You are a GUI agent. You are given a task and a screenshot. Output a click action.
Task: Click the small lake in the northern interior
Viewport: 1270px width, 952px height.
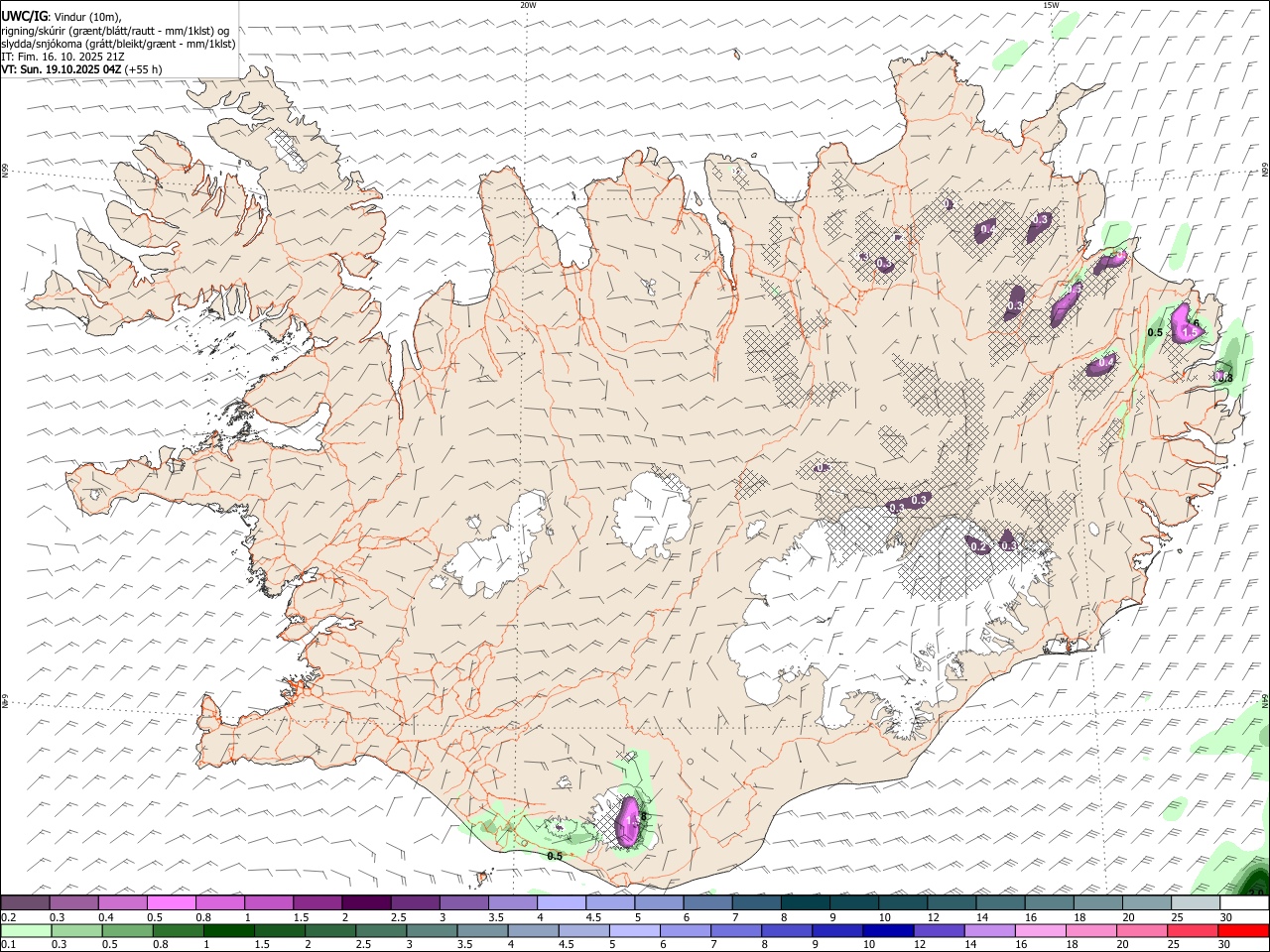click(x=649, y=287)
